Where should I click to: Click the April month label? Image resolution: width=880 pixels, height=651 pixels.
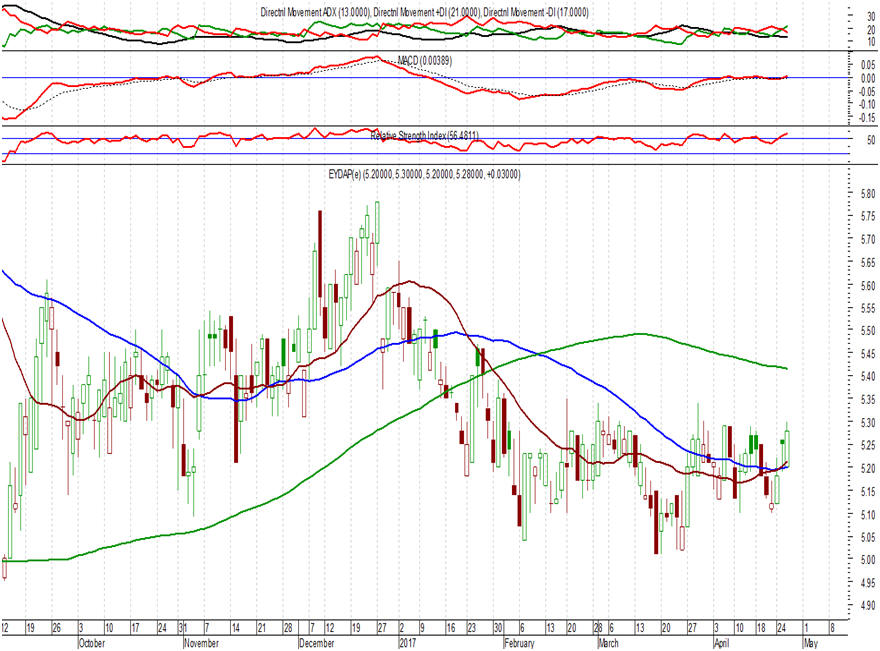[x=721, y=643]
